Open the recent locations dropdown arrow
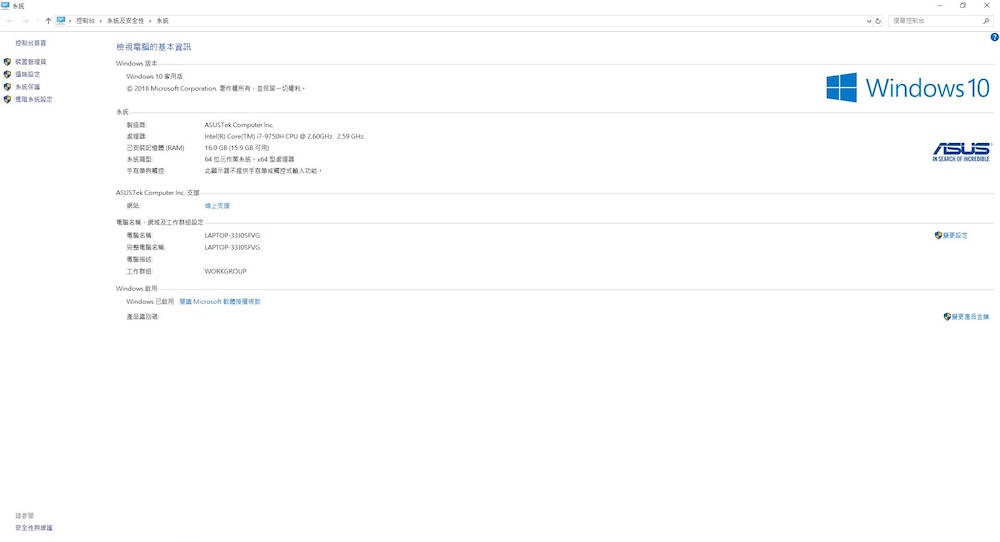The height and width of the screenshot is (542, 1000). [38, 21]
